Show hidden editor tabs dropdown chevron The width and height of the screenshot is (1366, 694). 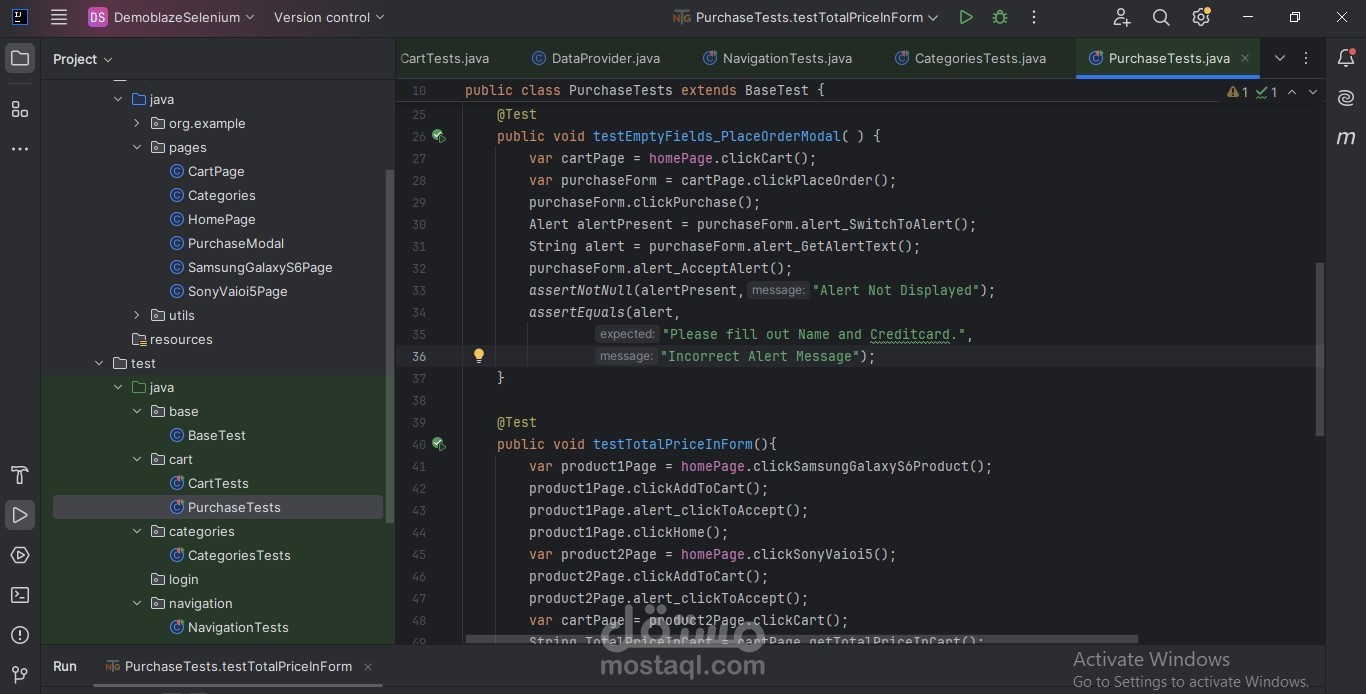click(1279, 58)
